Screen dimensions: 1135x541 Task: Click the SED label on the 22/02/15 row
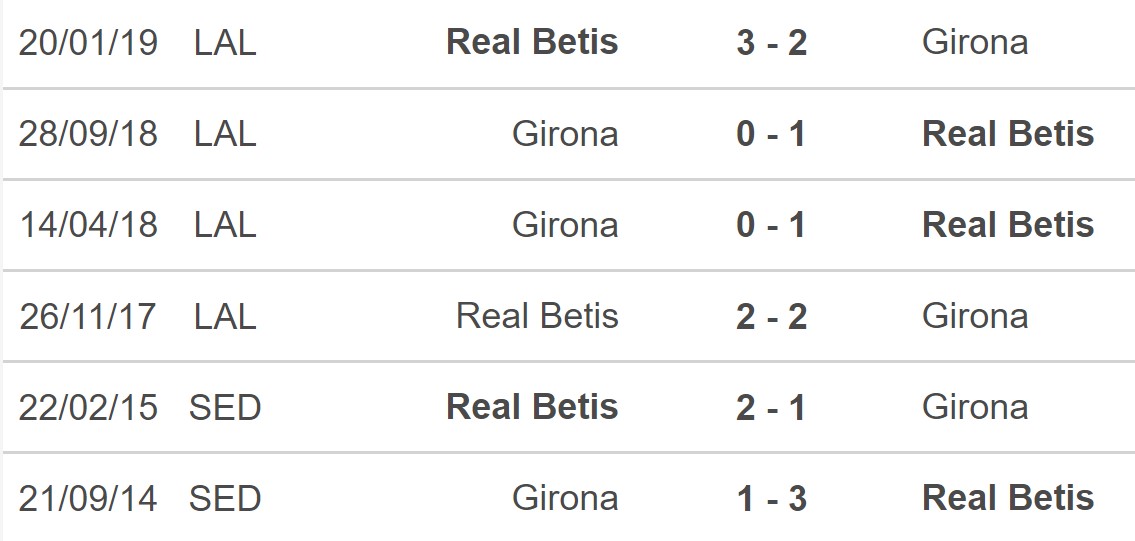coord(225,407)
